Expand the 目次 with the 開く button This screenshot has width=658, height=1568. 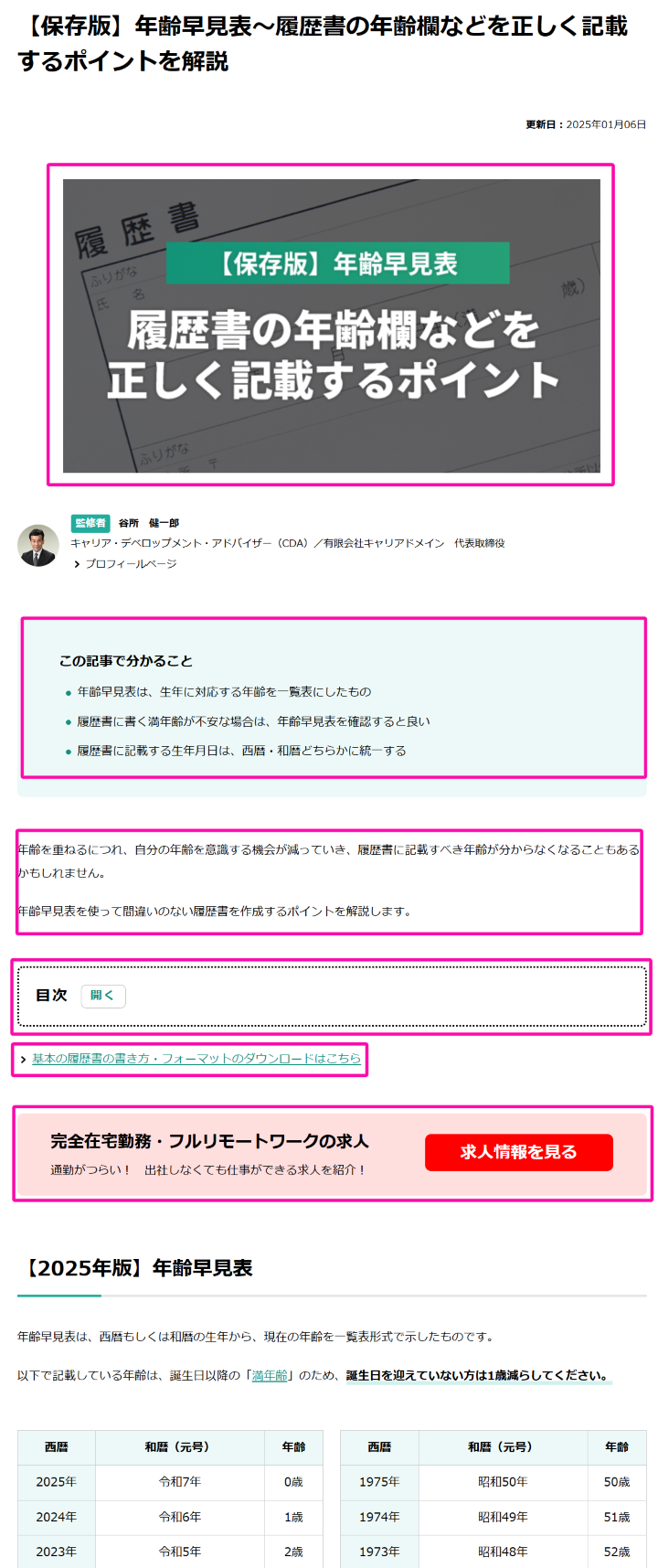pyautogui.click(x=103, y=996)
